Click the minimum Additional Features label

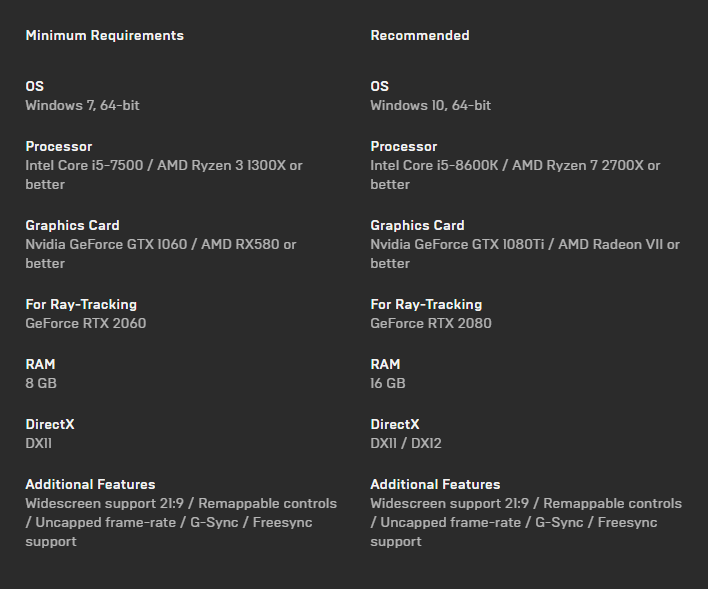click(x=90, y=484)
